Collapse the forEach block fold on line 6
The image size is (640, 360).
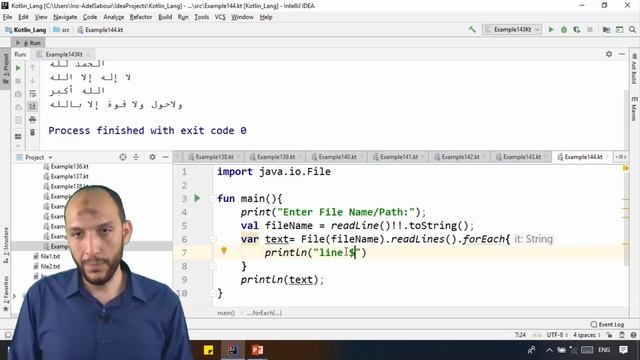tap(213, 239)
